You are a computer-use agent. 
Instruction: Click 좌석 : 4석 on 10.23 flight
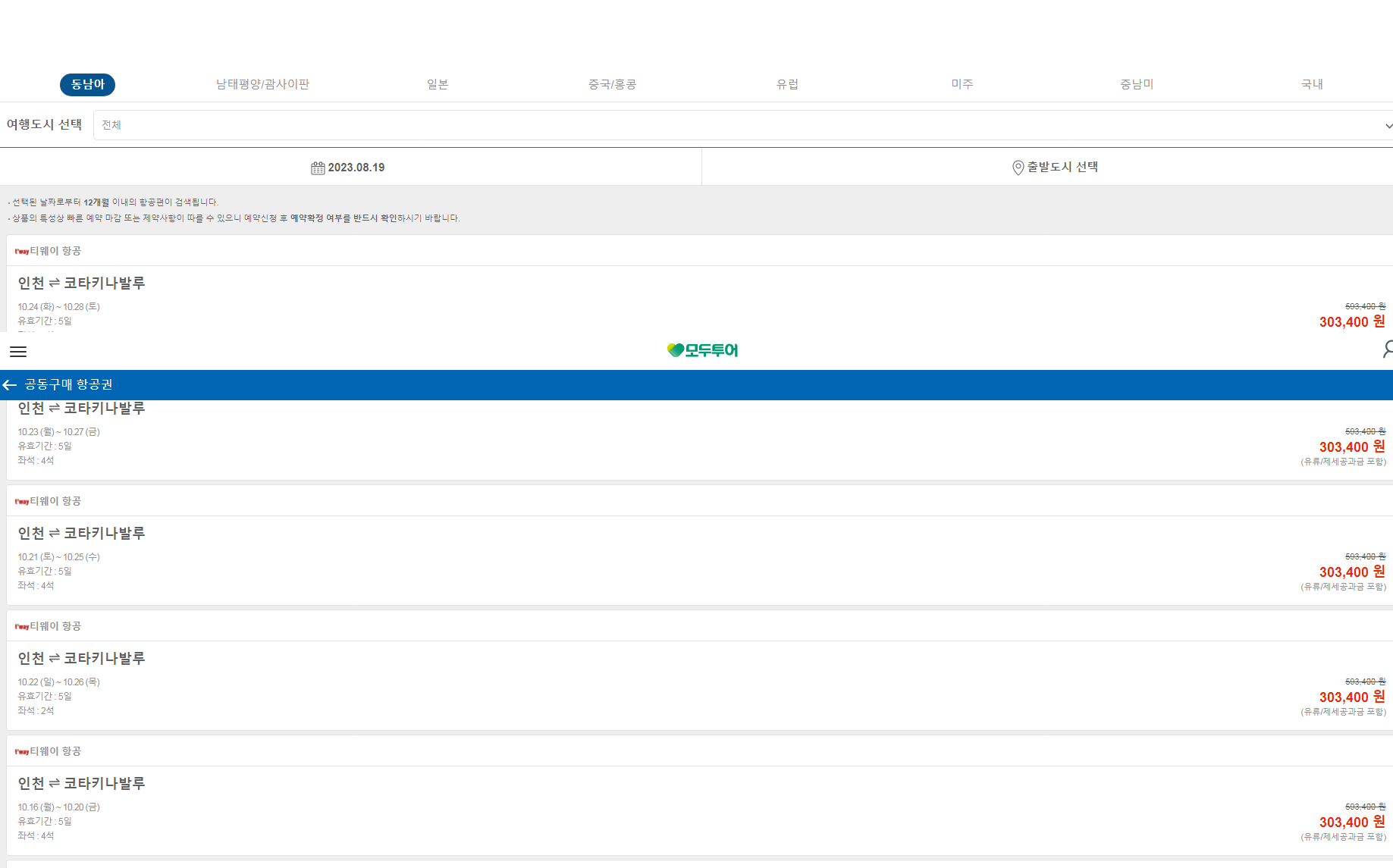(x=36, y=460)
